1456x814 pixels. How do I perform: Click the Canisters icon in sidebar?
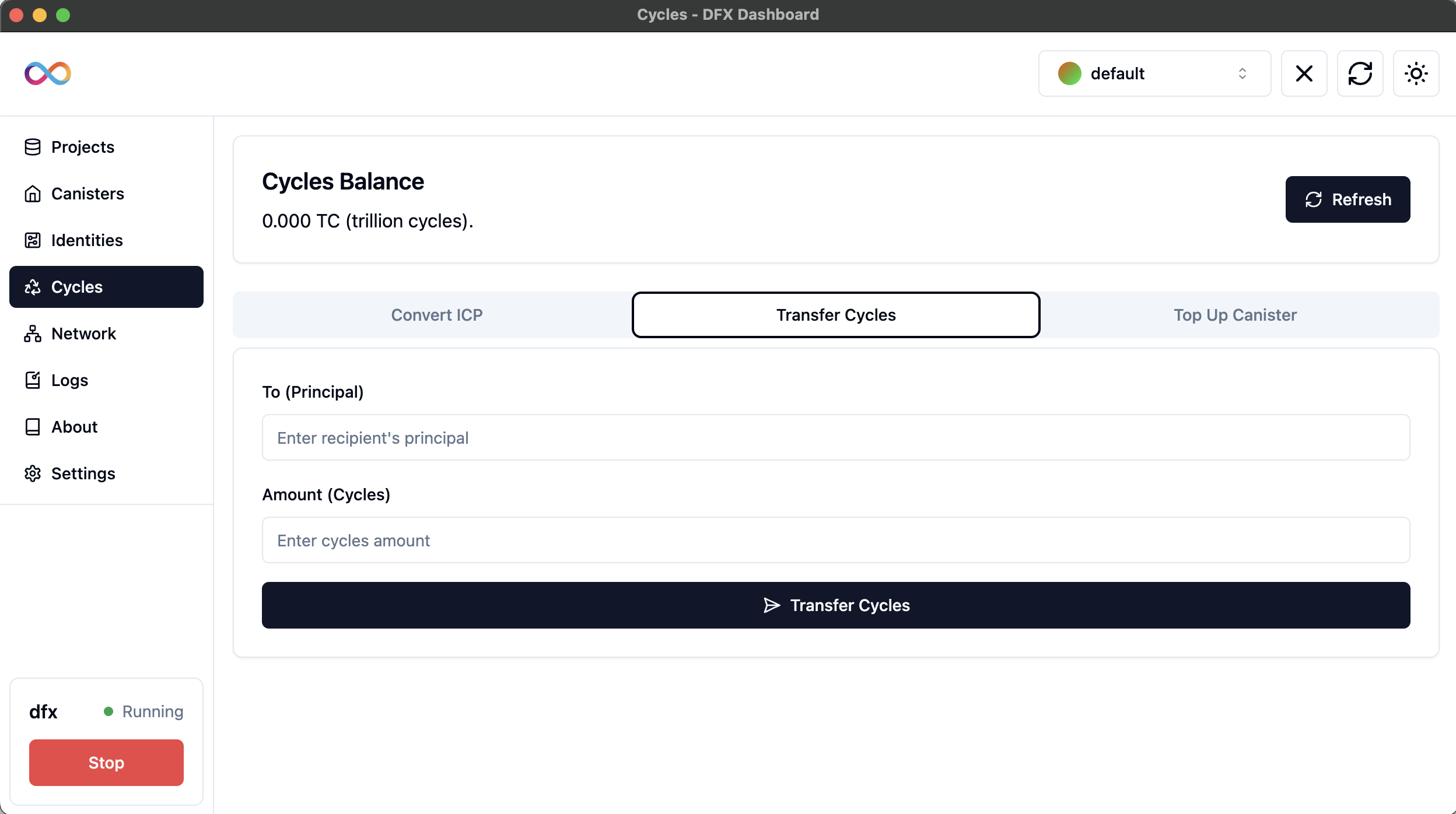33,193
